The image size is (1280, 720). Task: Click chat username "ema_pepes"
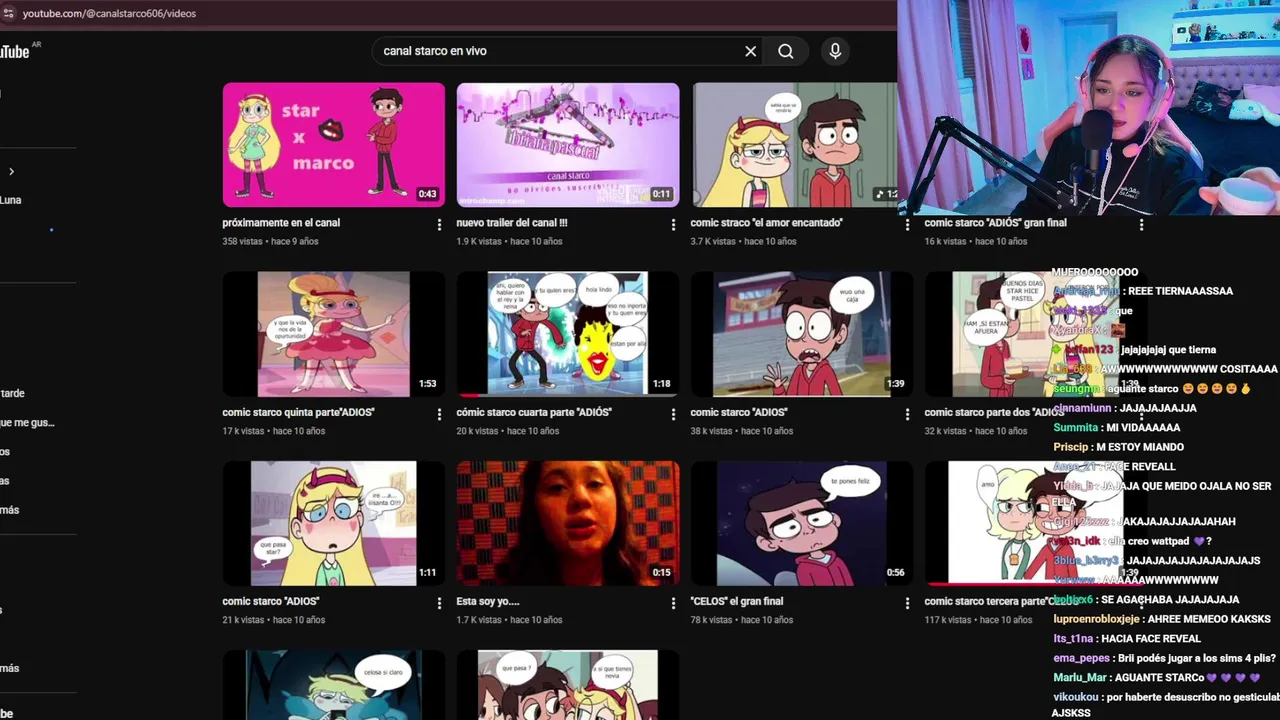coord(1082,658)
